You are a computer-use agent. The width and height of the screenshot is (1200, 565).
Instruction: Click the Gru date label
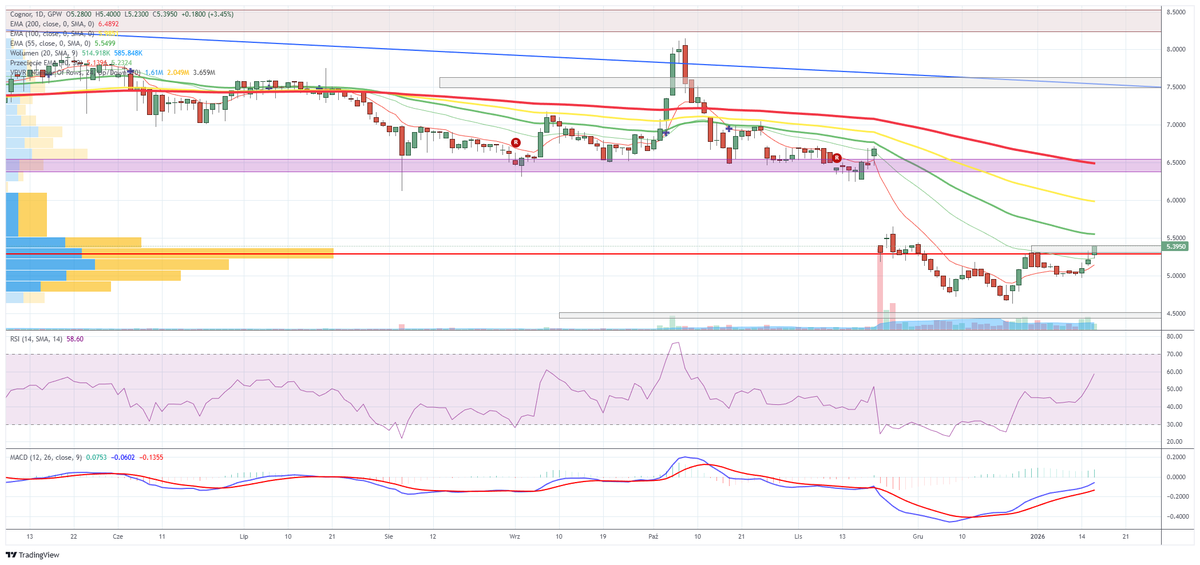click(x=917, y=536)
